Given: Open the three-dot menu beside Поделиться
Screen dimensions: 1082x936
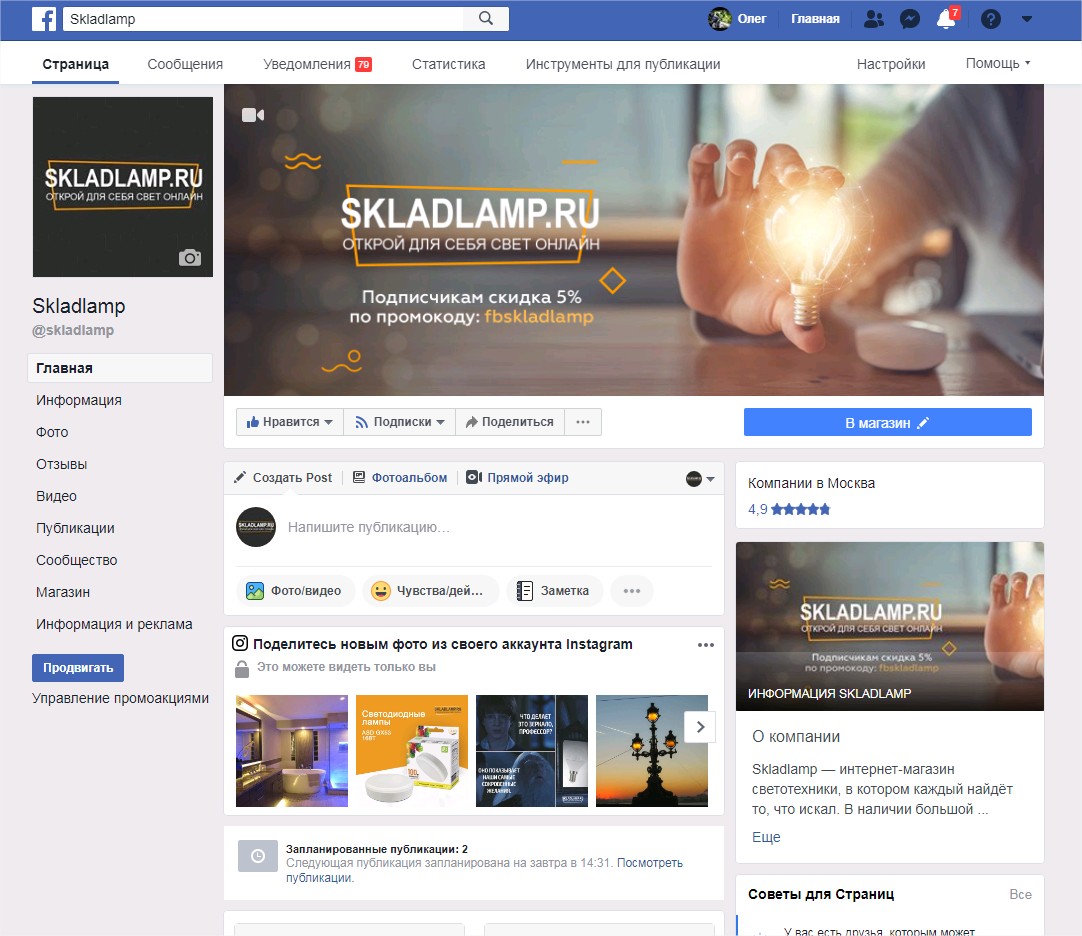Looking at the screenshot, I should (583, 422).
